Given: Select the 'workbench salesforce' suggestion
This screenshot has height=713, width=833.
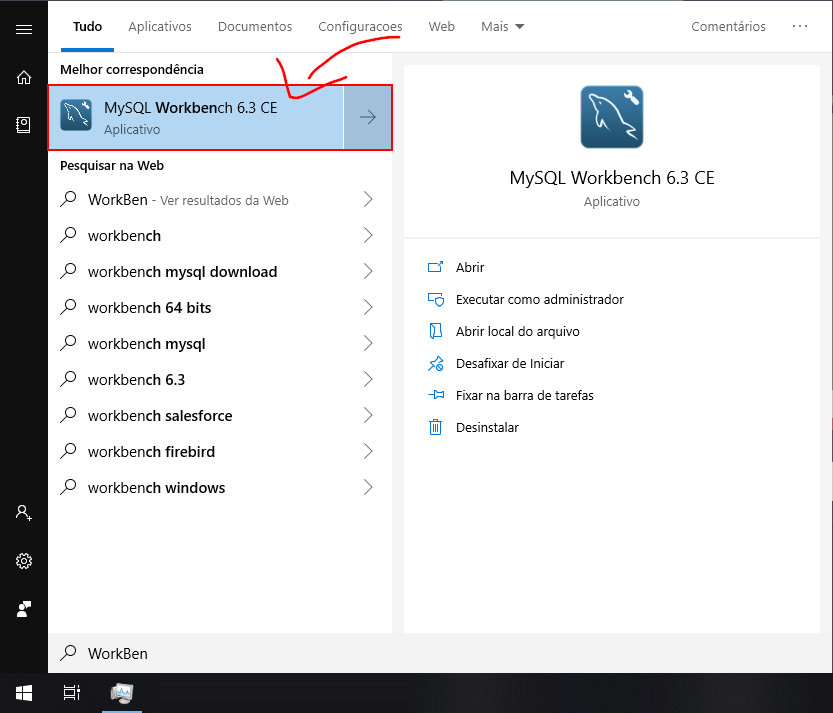Looking at the screenshot, I should coord(220,415).
